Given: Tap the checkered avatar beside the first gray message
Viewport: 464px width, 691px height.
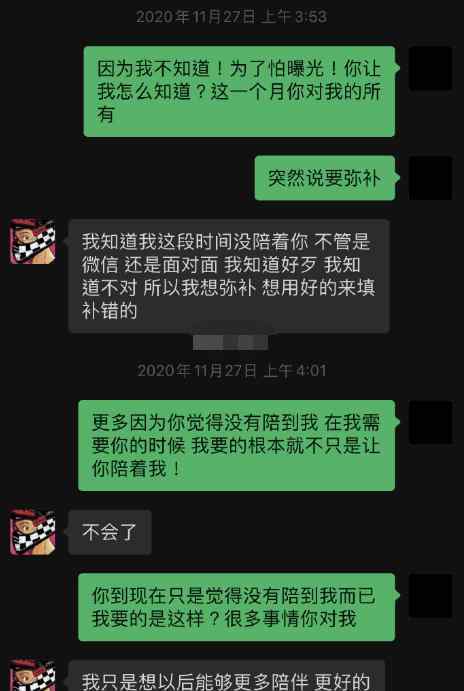Looking at the screenshot, I should tap(33, 241).
